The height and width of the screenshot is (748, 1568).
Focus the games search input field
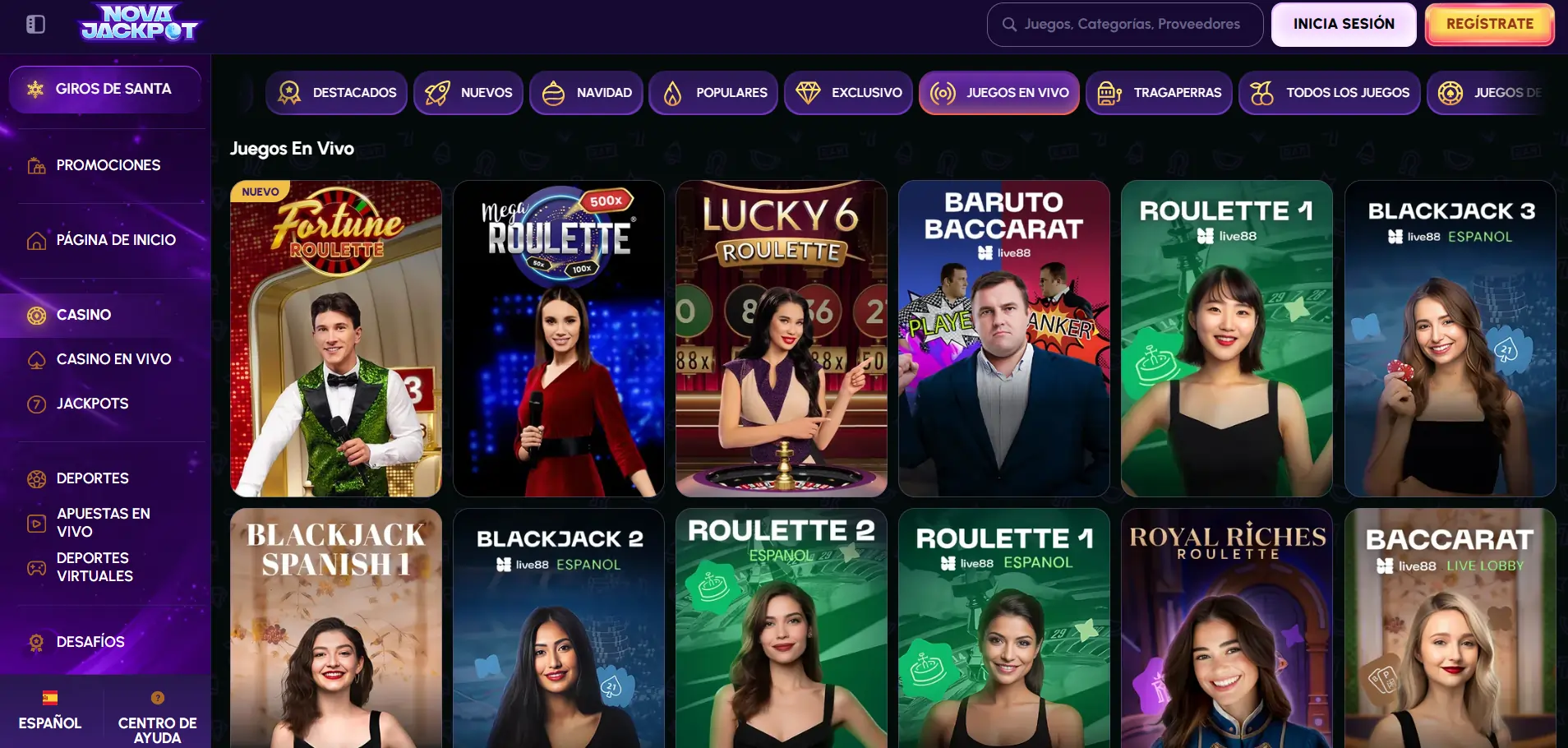pos(1125,25)
